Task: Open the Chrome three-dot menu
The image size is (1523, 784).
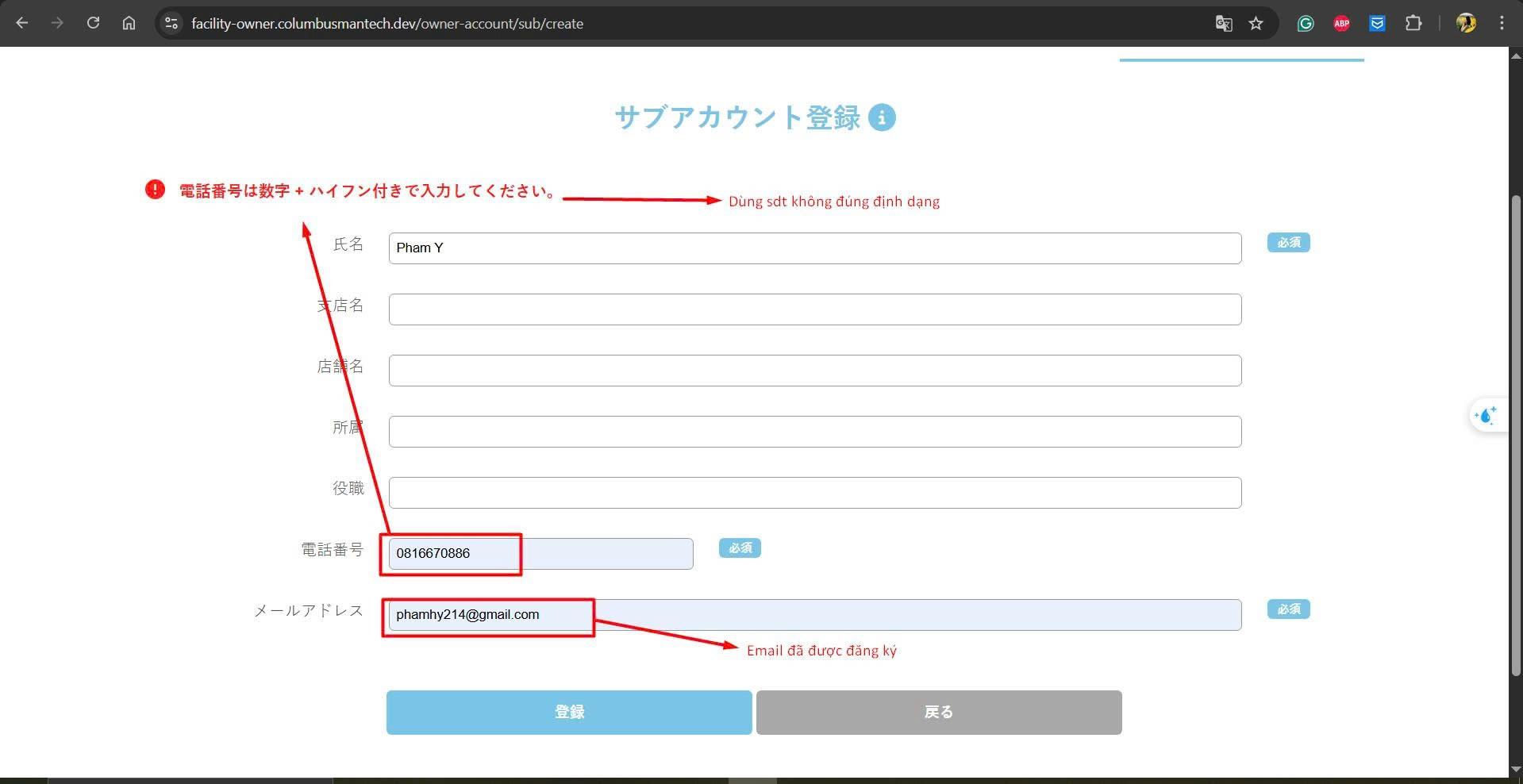Action: (1502, 24)
